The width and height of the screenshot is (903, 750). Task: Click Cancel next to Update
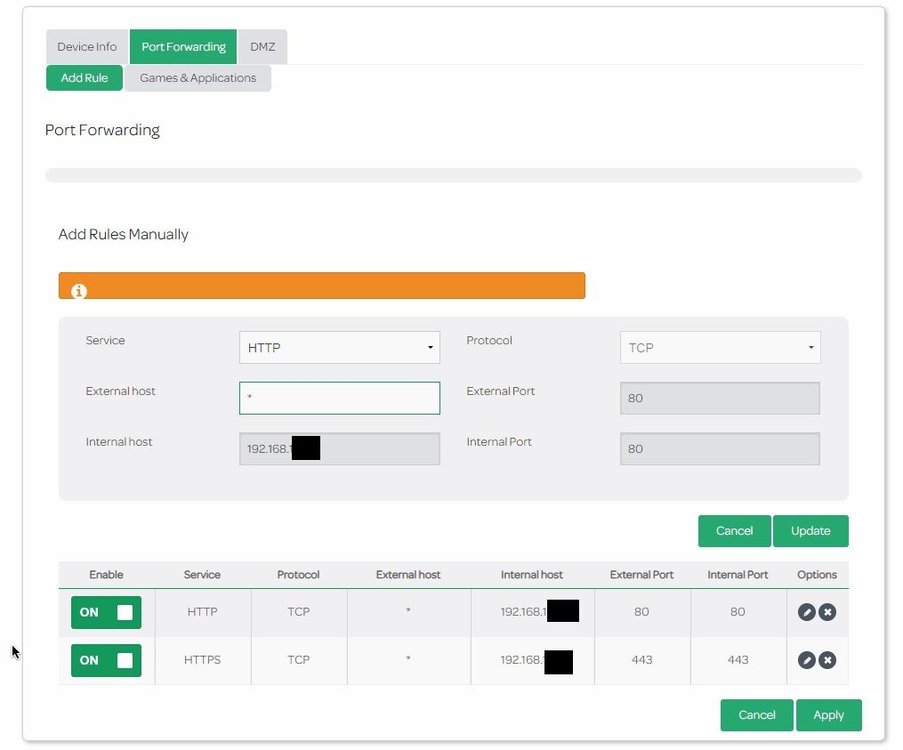pos(734,531)
